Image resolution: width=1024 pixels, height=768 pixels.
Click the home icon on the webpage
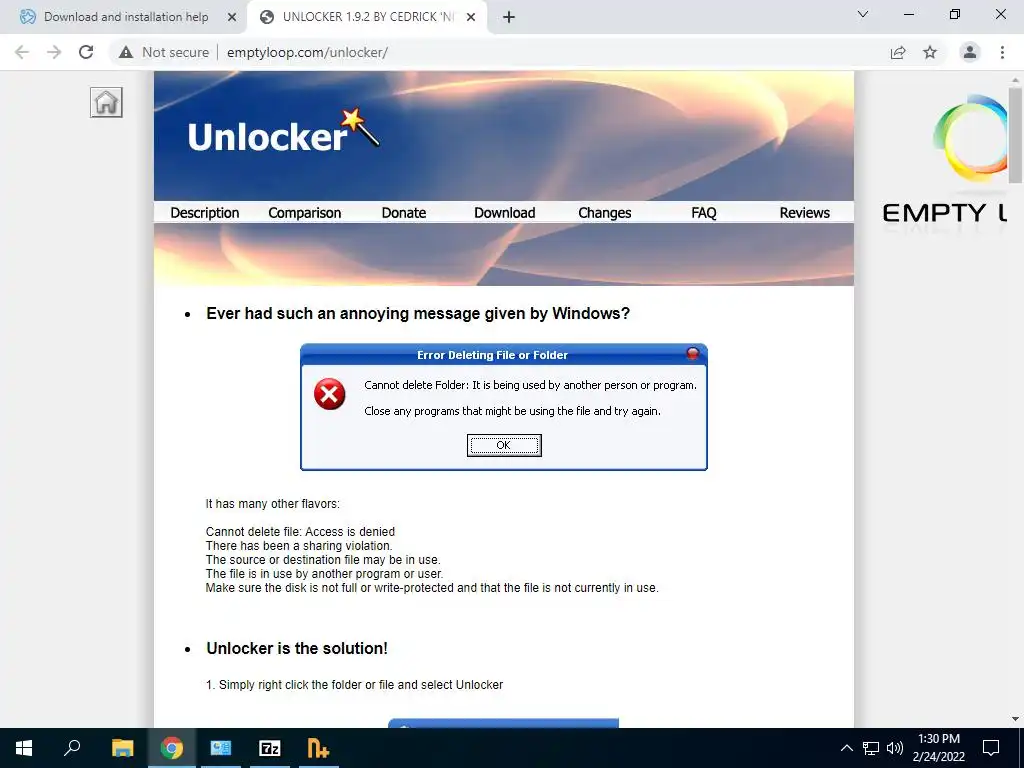pos(106,103)
